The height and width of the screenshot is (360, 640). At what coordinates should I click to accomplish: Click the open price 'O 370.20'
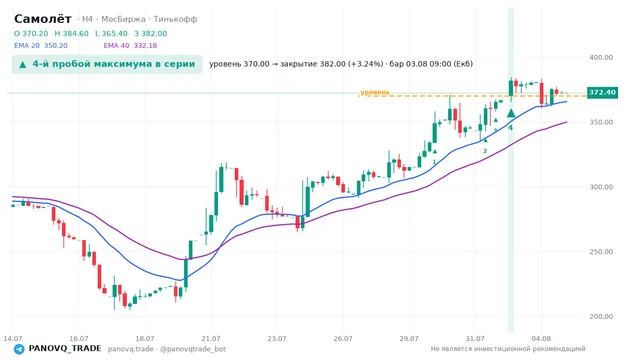point(31,34)
